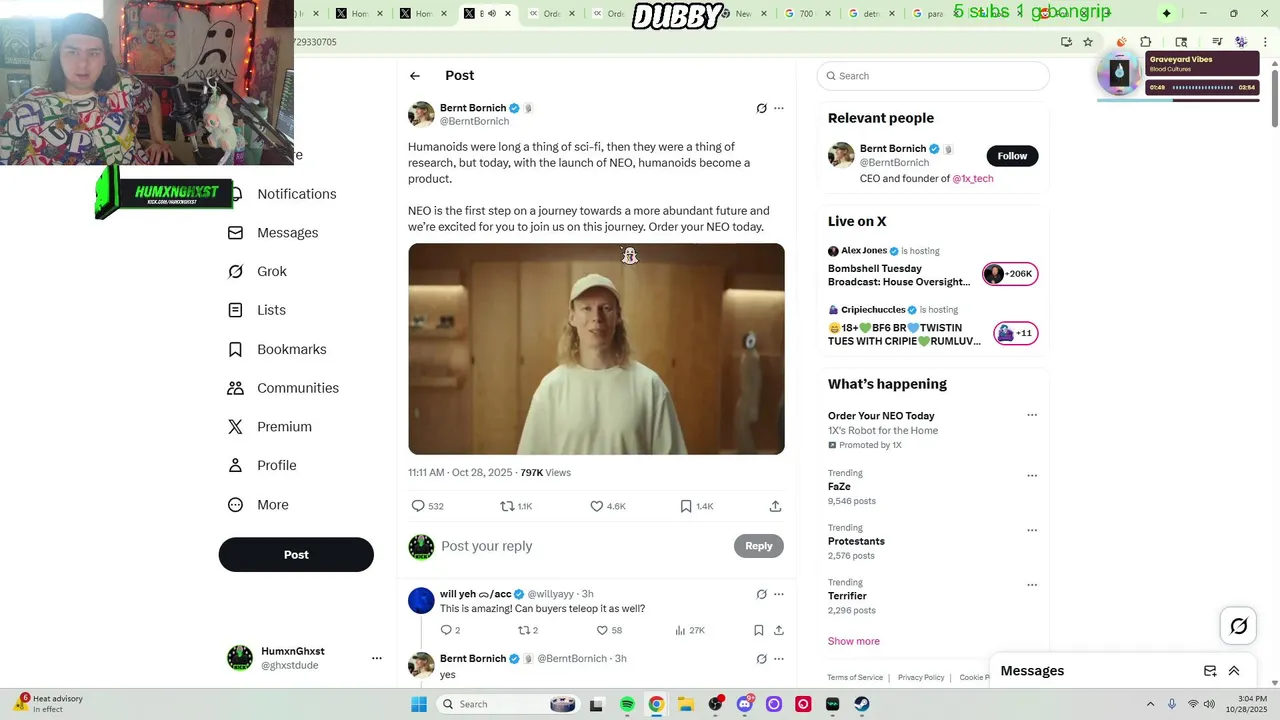The image size is (1280, 720).
Task: Open Order Your NEO Today promoted trend
Action: pos(881,416)
